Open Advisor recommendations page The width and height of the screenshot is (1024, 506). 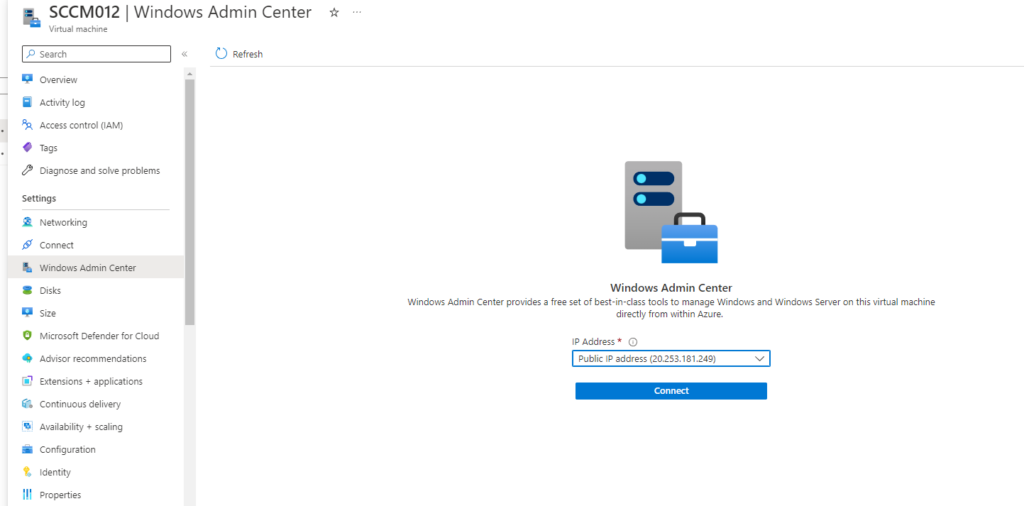pyautogui.click(x=95, y=358)
